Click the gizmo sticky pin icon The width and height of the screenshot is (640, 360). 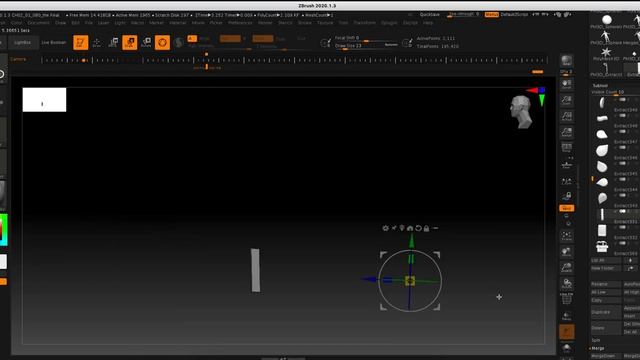[394, 228]
